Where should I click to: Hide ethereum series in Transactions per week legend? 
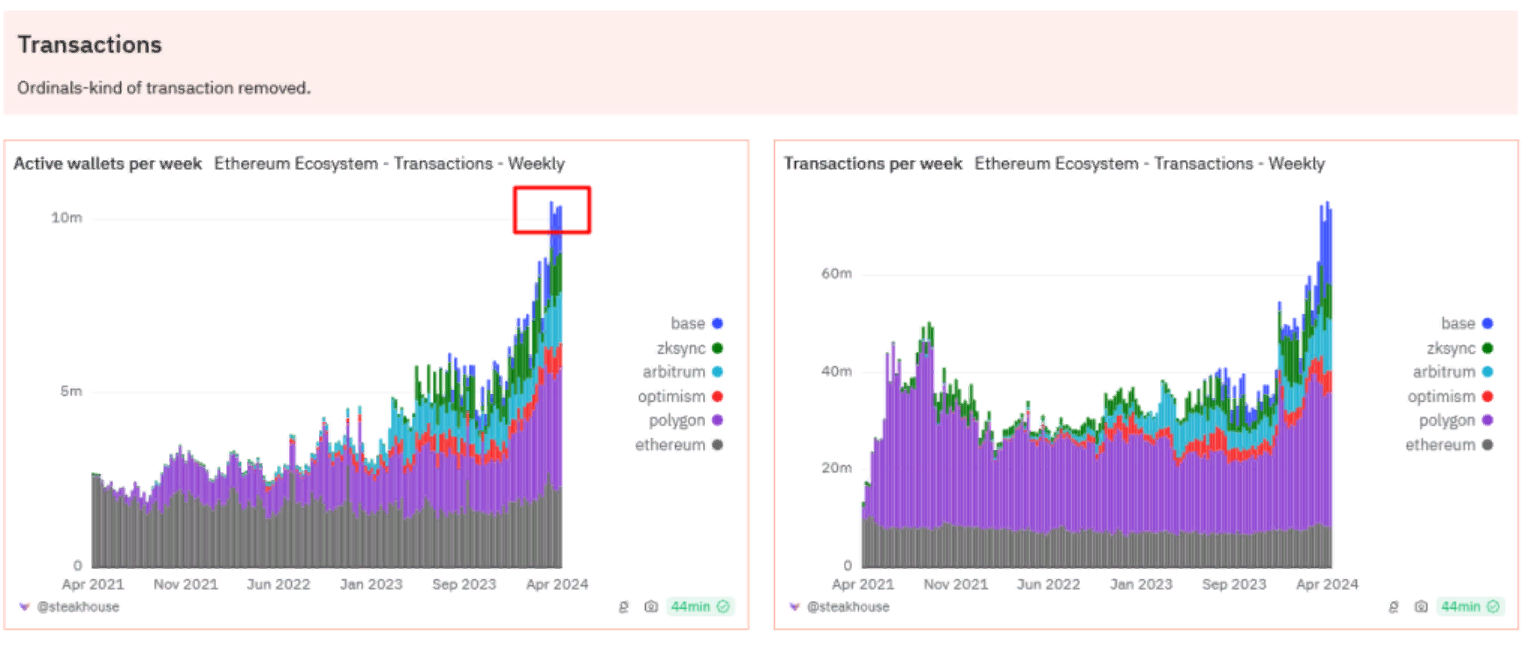(x=1440, y=445)
